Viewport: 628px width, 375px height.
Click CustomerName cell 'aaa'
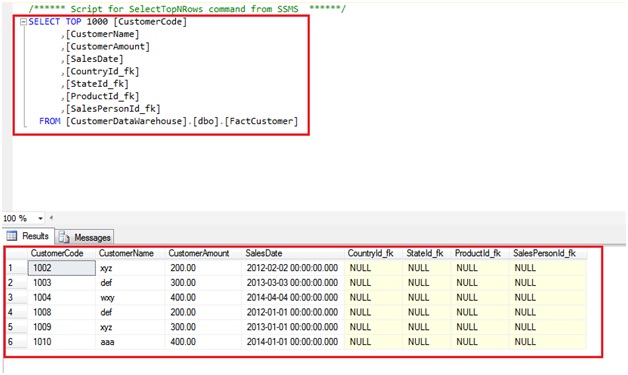pyautogui.click(x=130, y=342)
